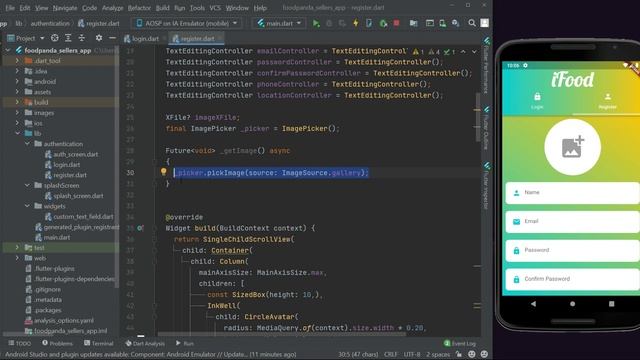
Task: Open the Flutter Inspector side panel
Action: (x=486, y=187)
